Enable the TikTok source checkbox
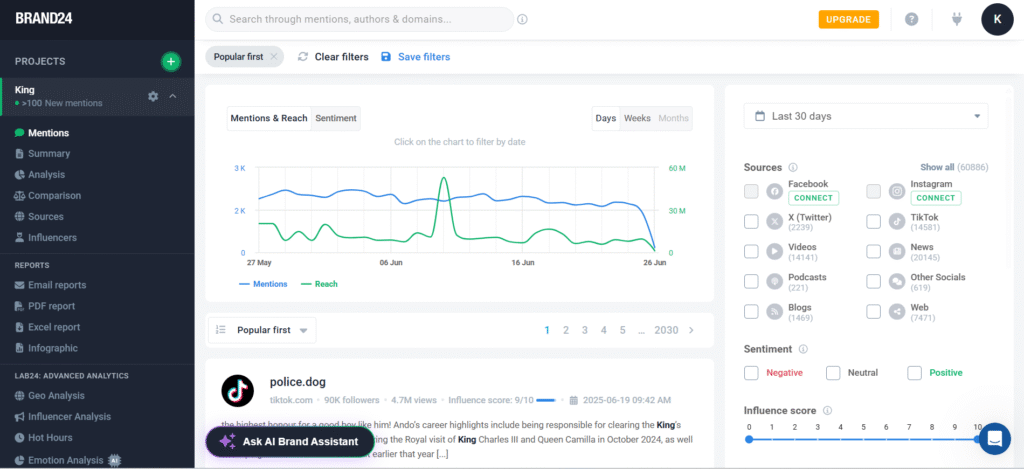 click(874, 221)
